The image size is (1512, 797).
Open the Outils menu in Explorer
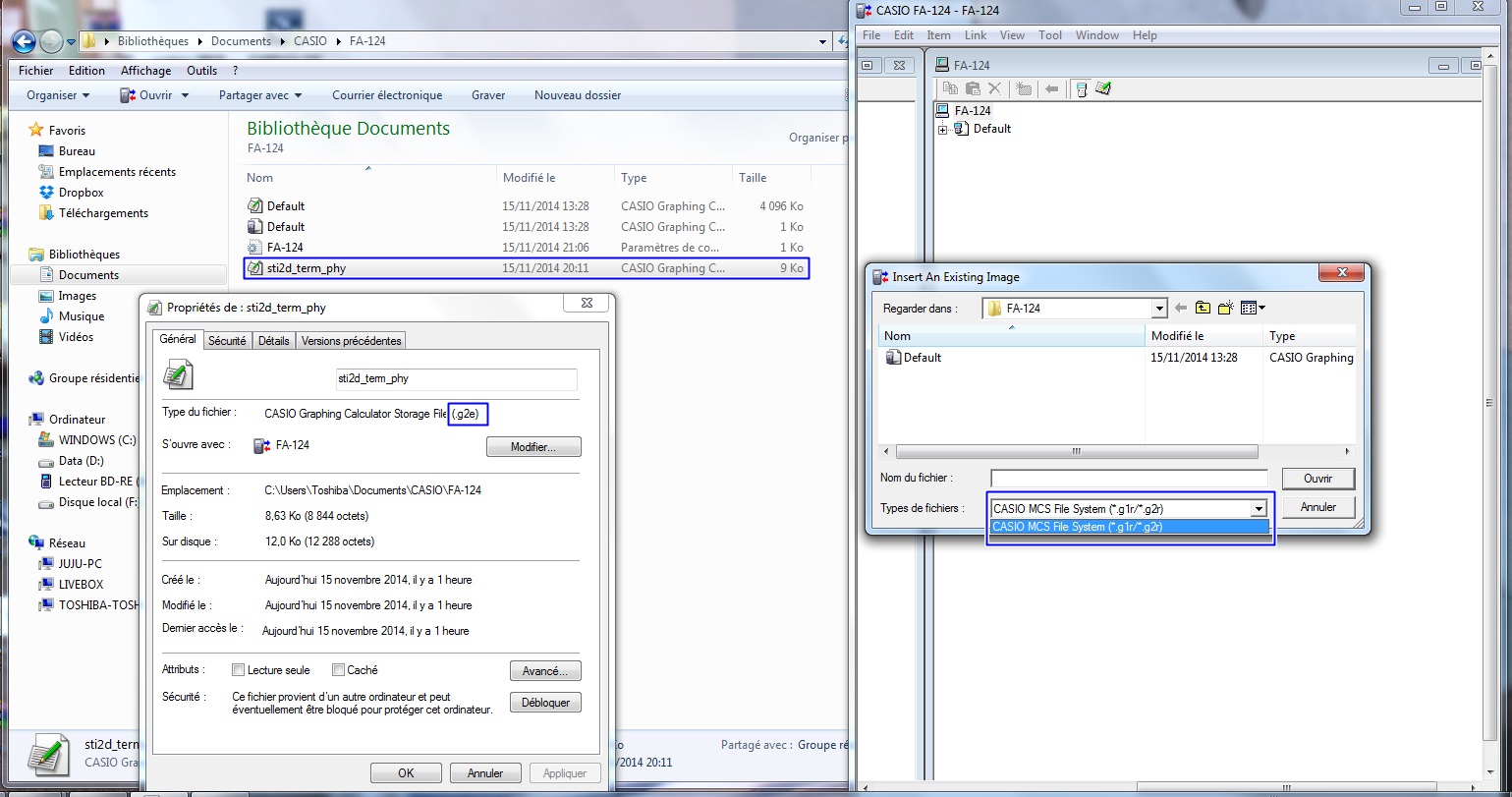(201, 71)
